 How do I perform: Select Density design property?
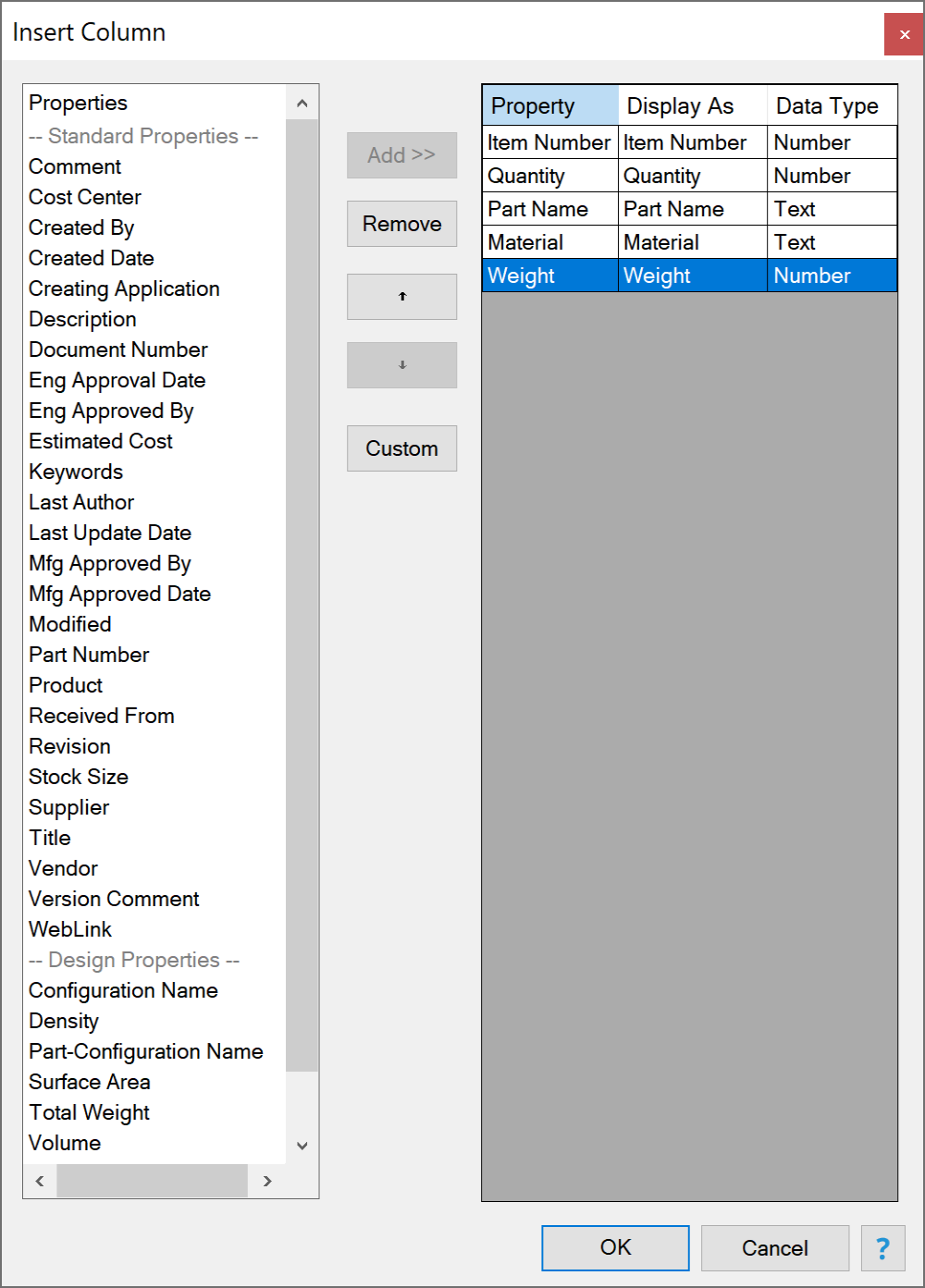pos(64,1021)
